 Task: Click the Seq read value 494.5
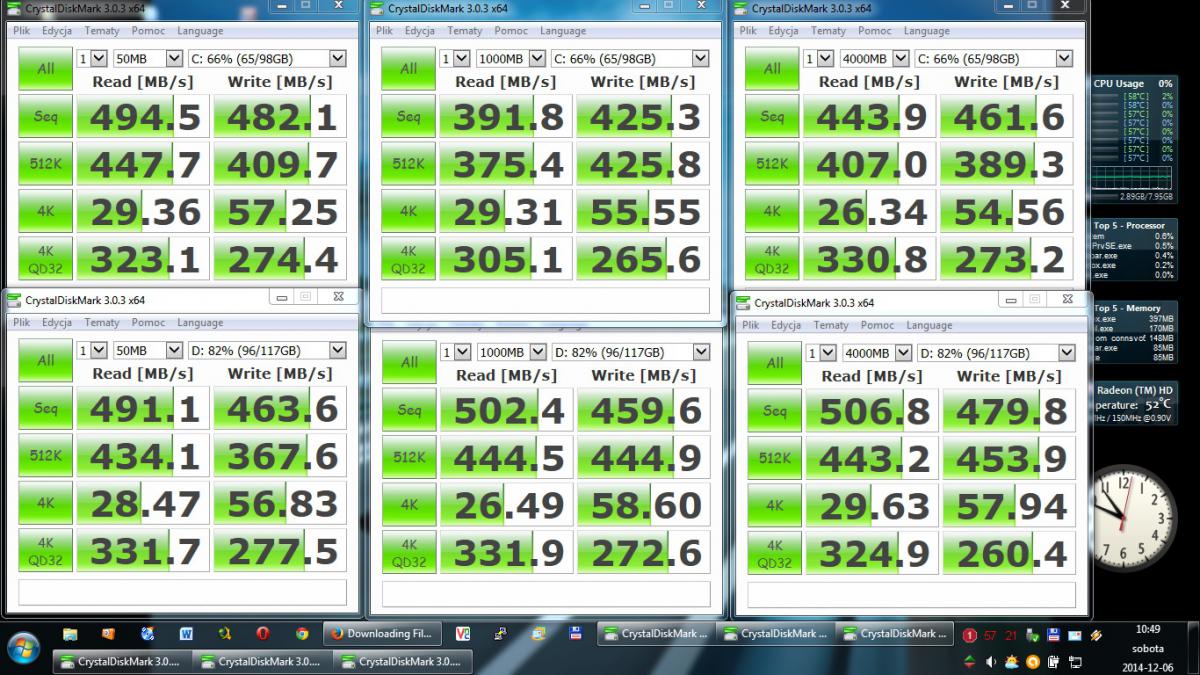click(145, 117)
